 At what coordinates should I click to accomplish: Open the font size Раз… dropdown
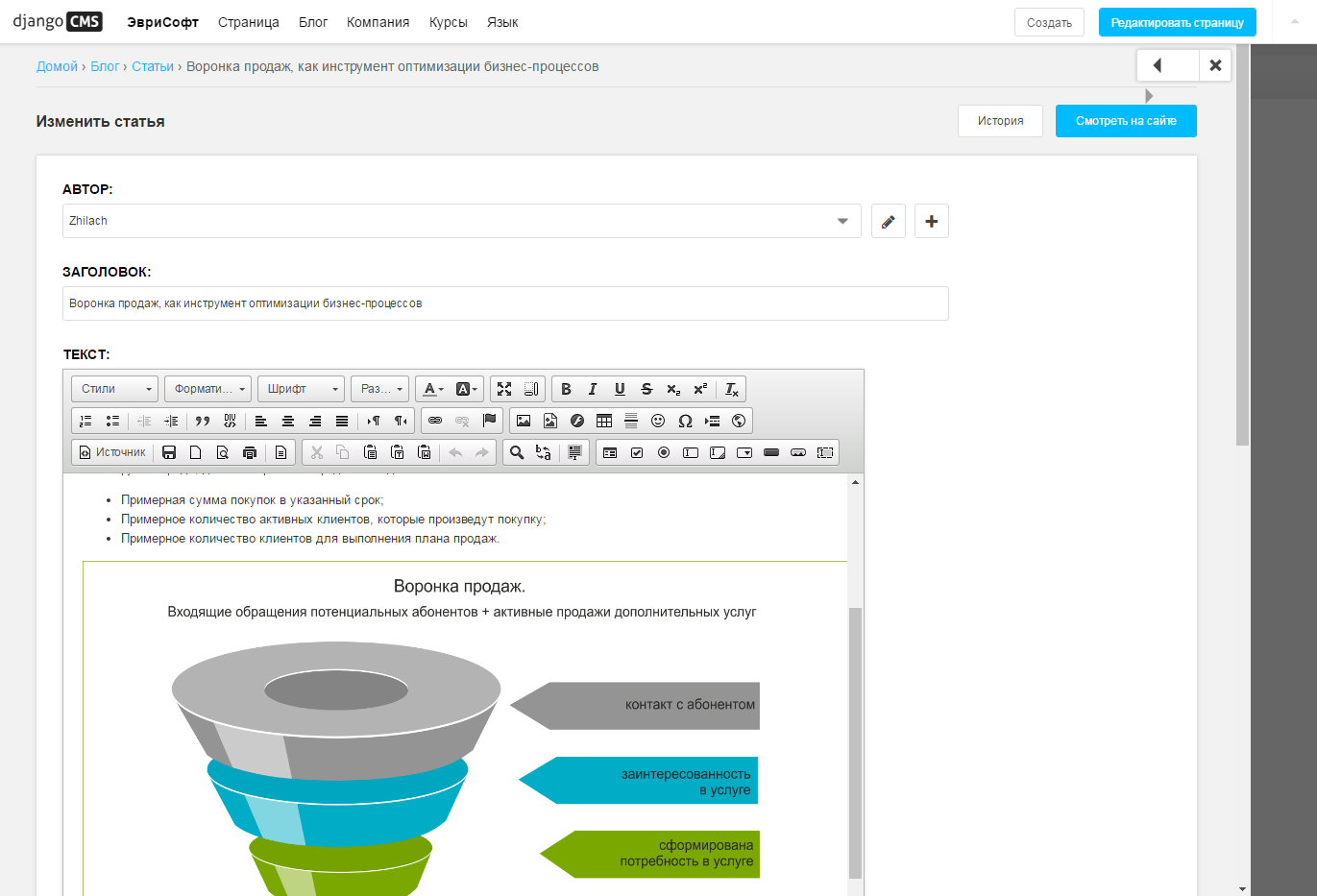(379, 389)
